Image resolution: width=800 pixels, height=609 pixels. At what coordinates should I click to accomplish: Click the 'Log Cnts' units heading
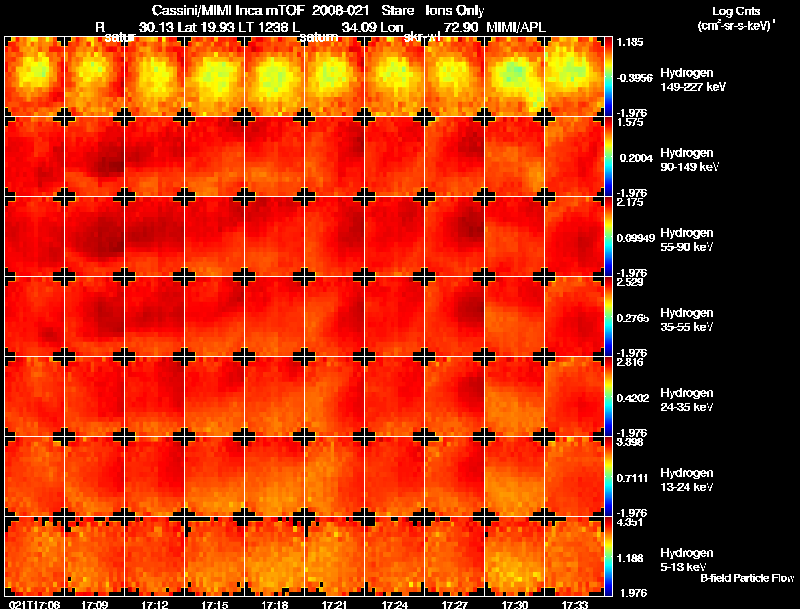click(x=736, y=11)
